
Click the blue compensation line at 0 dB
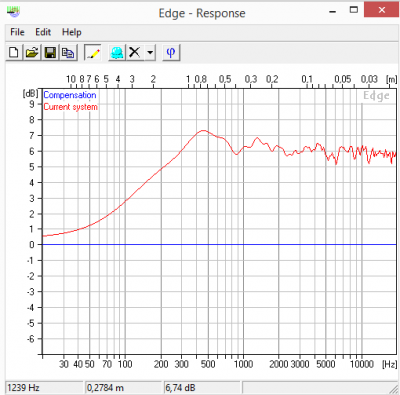tap(219, 244)
